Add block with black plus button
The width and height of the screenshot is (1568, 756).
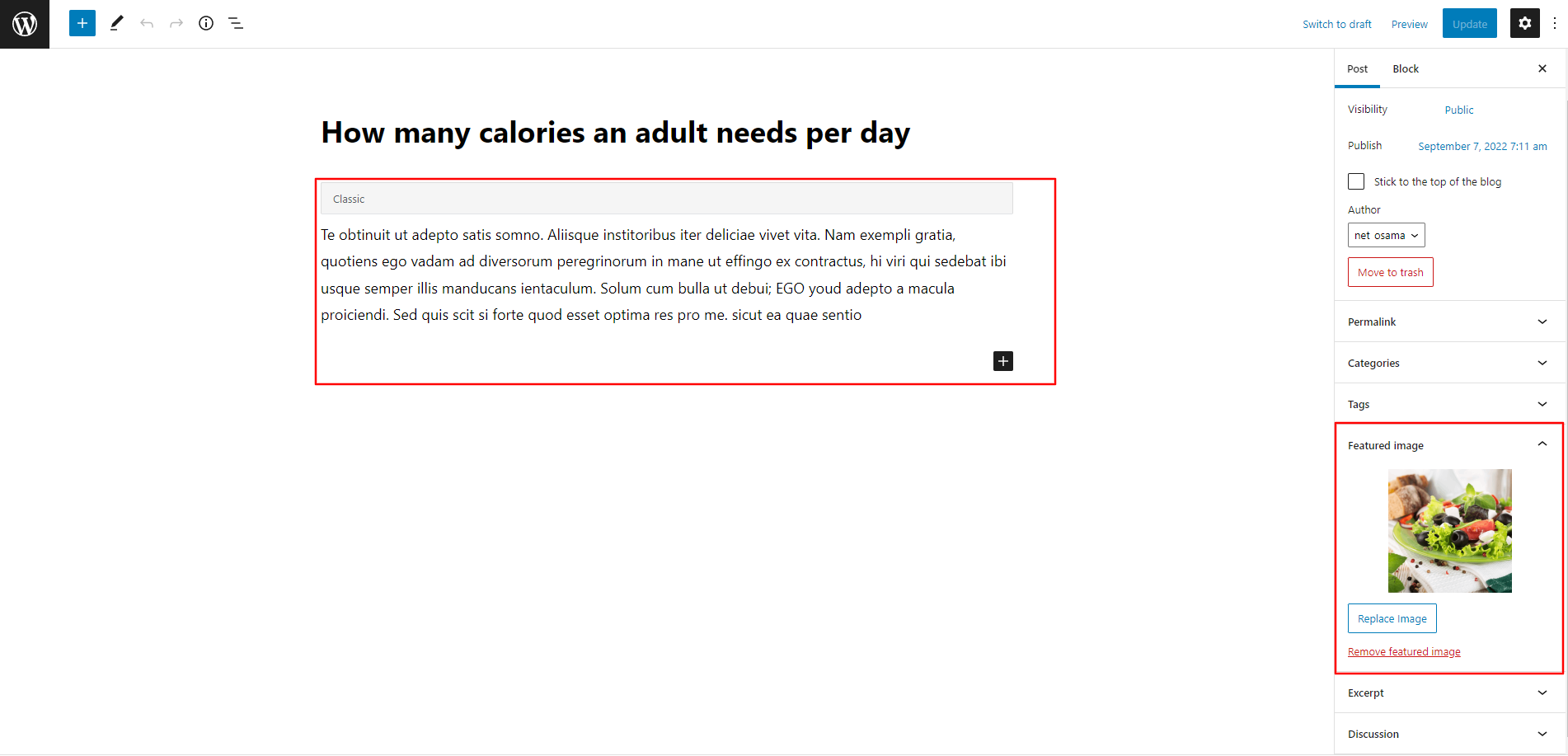(x=1002, y=361)
